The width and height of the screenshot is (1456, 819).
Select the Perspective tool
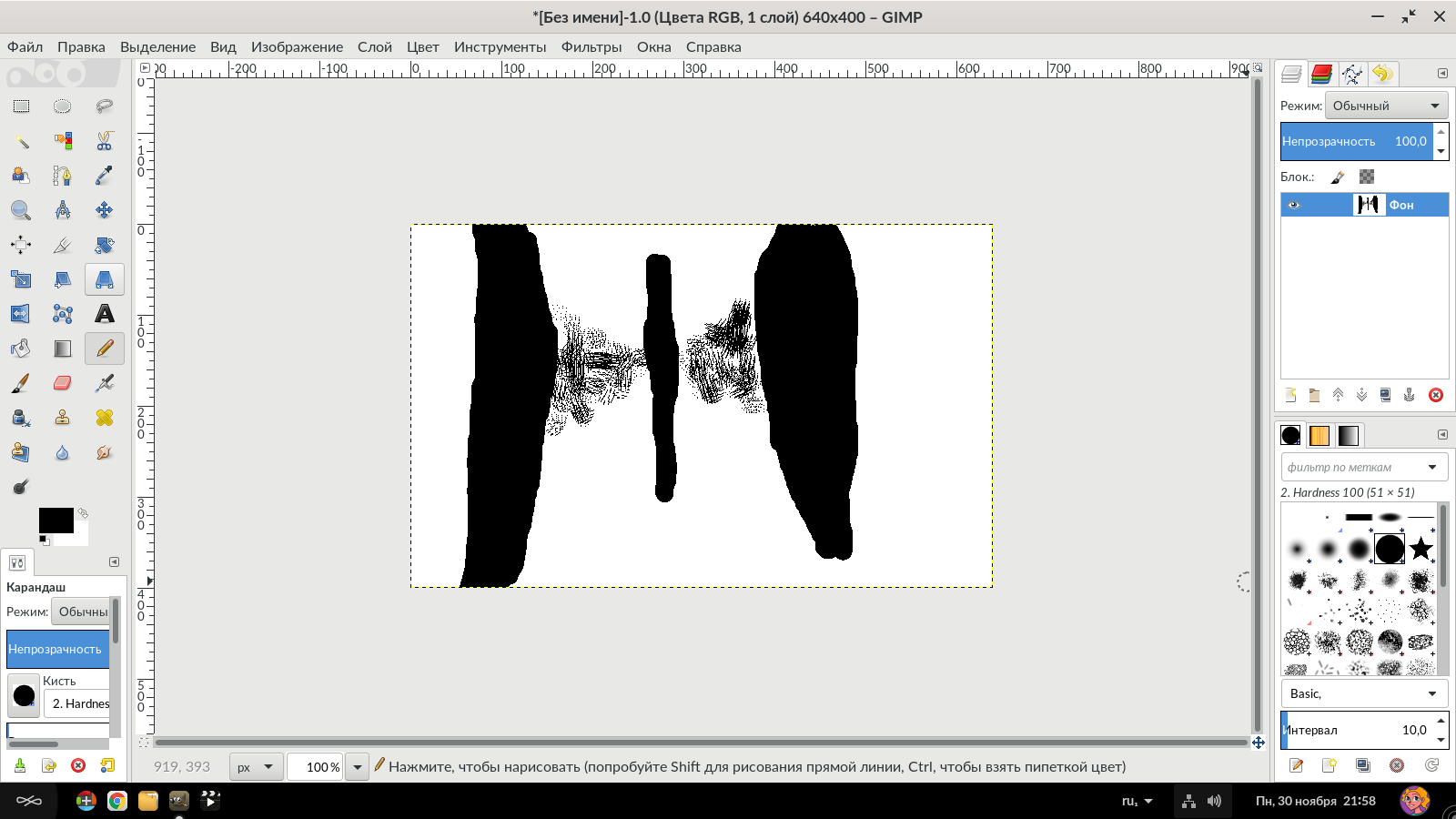click(105, 279)
